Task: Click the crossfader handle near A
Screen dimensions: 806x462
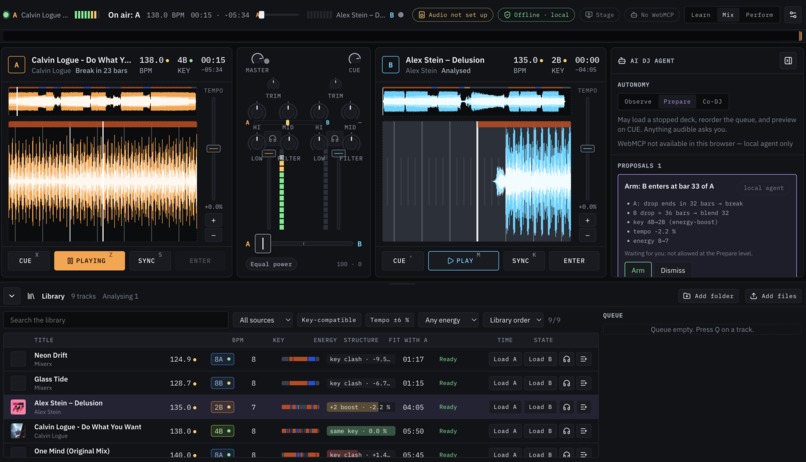Action: pyautogui.click(x=263, y=244)
